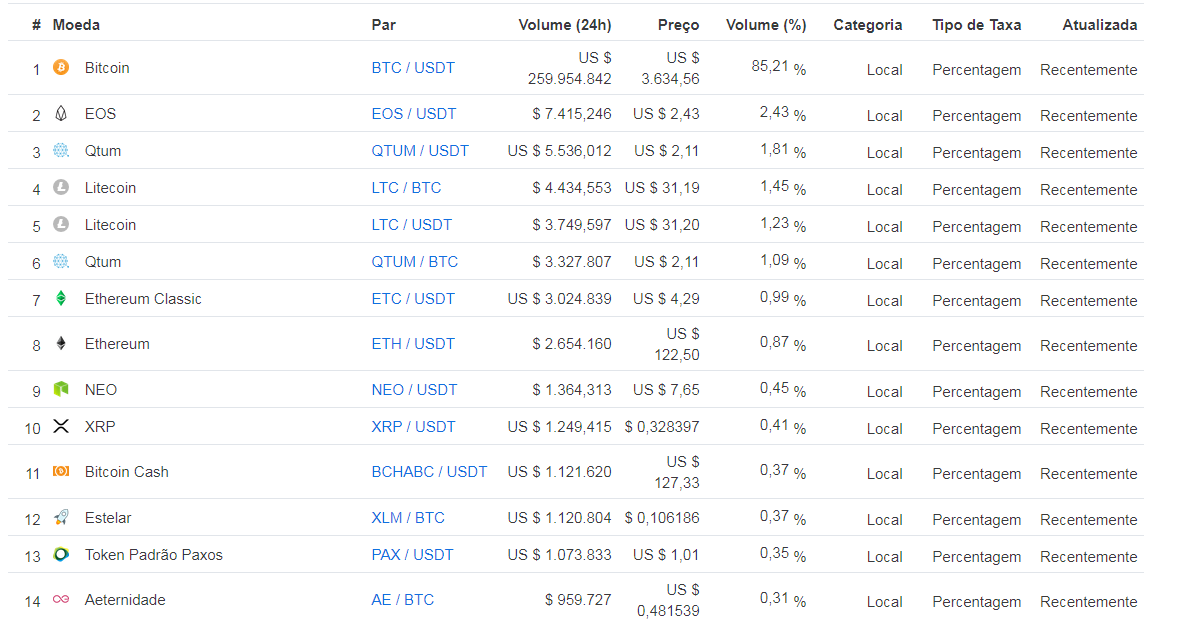Click the $ 0,106186 Estelar price

[x=662, y=518]
